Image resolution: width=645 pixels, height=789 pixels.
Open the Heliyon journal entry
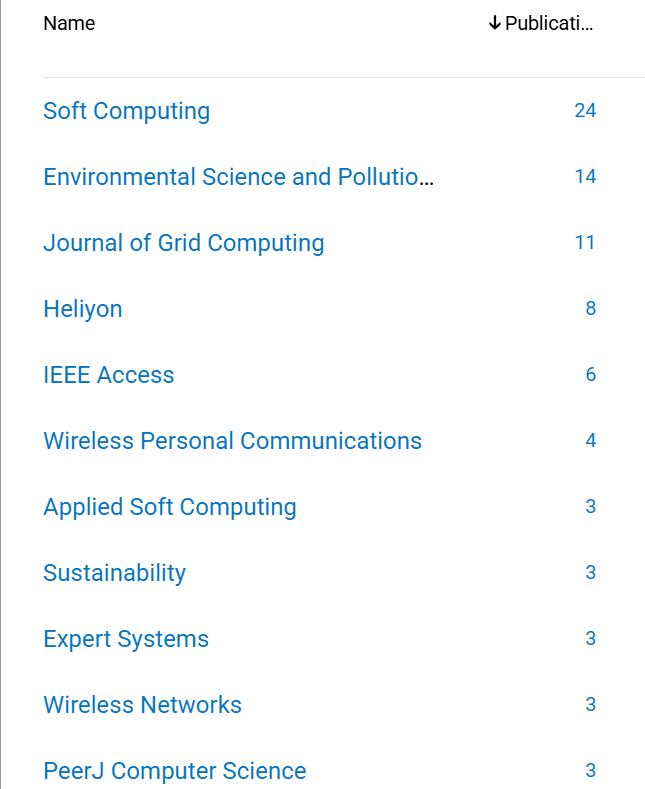(82, 309)
